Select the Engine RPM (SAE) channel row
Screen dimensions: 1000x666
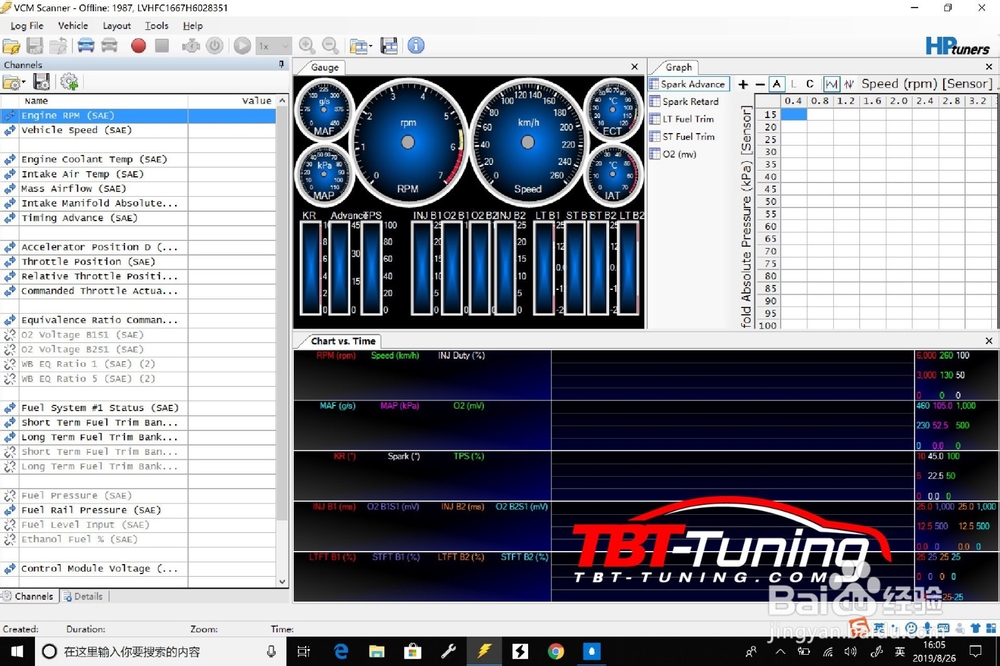[138, 115]
